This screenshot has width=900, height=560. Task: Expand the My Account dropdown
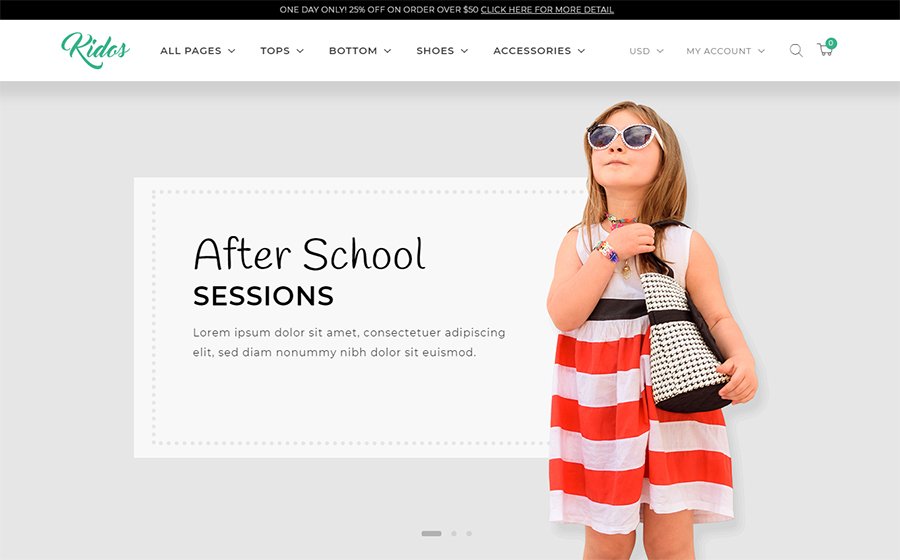pyautogui.click(x=726, y=51)
